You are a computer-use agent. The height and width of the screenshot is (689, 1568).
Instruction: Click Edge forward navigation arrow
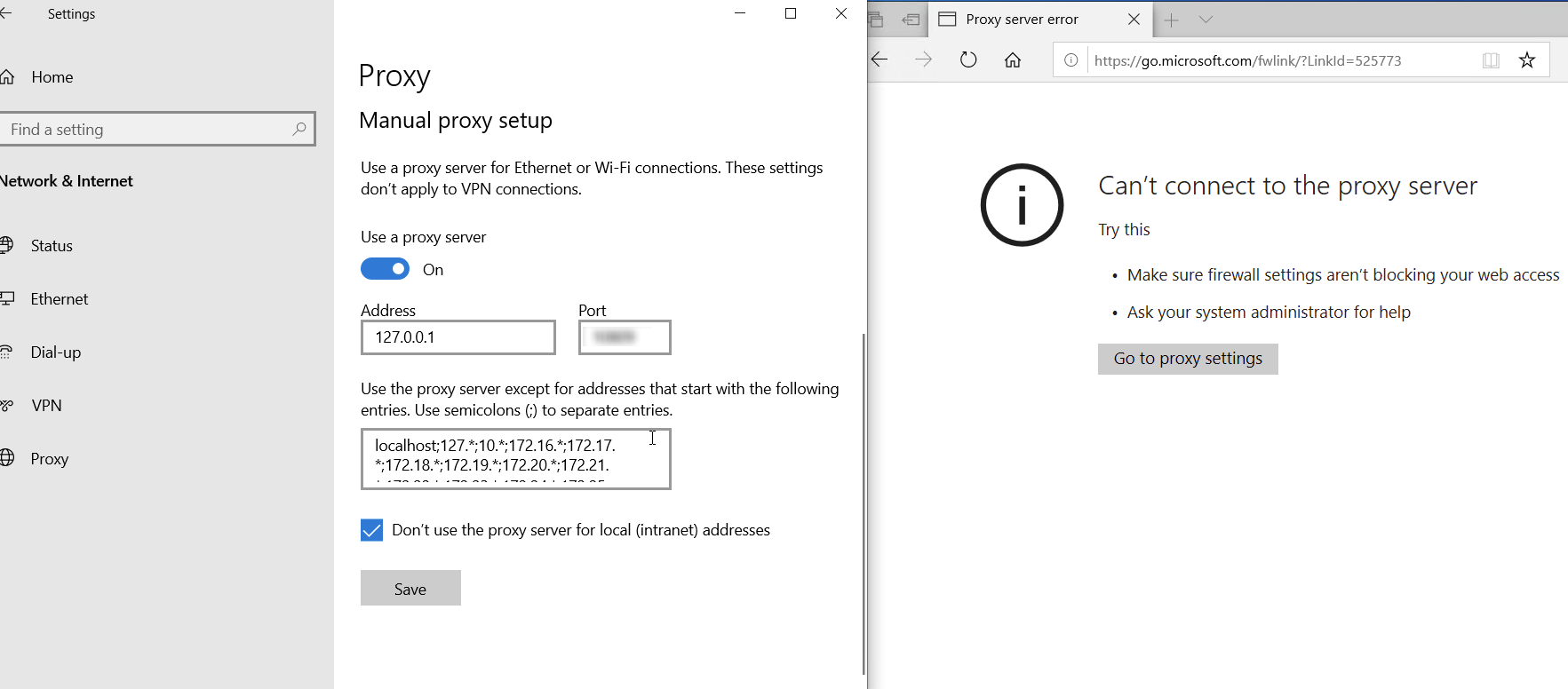pos(924,60)
